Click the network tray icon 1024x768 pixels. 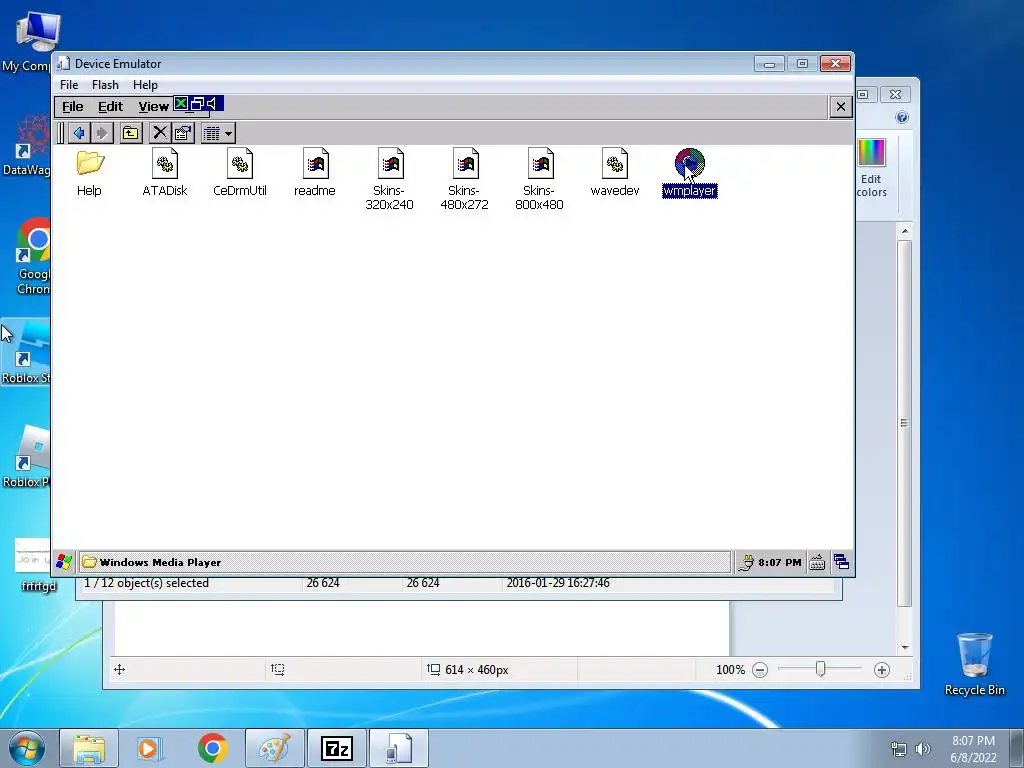tap(899, 749)
